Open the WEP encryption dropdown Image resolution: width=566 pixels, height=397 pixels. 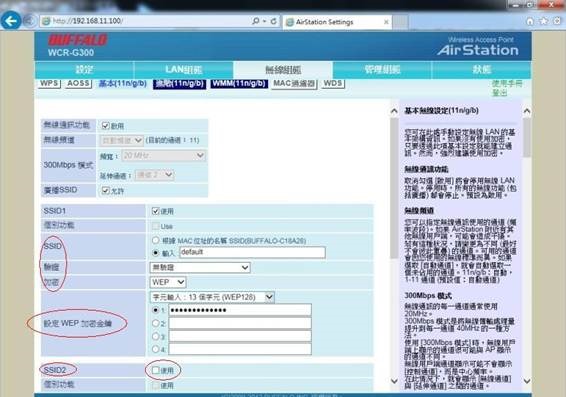pos(167,282)
